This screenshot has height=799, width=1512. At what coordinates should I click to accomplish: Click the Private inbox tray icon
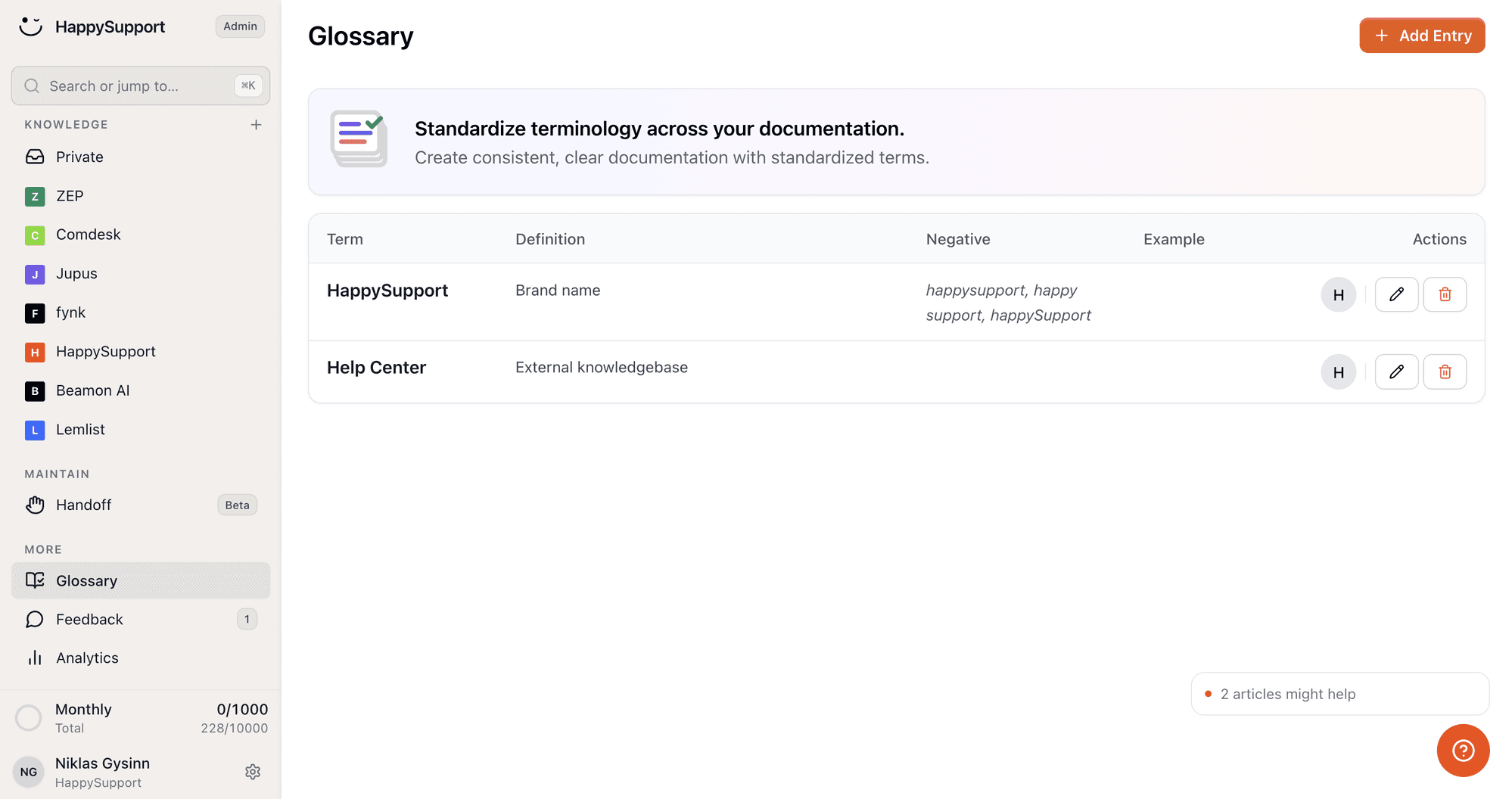[35, 157]
